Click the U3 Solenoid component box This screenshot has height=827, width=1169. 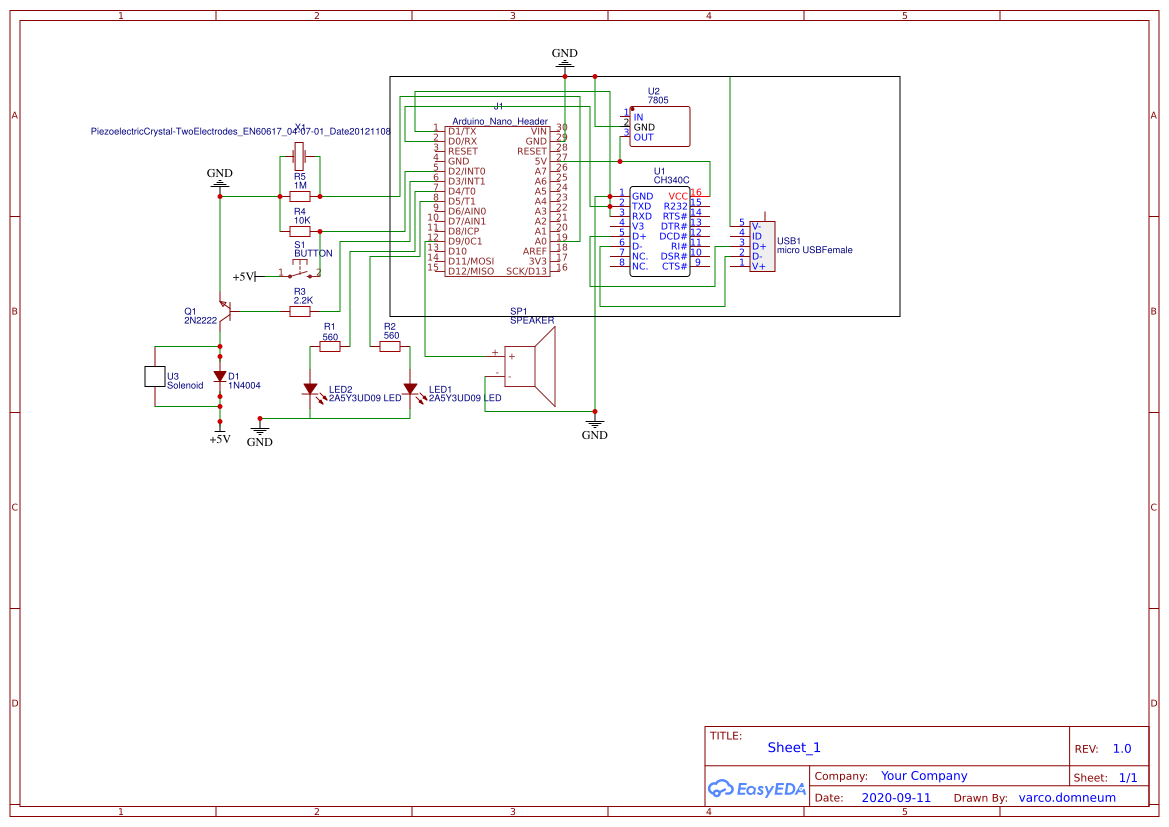tap(154, 376)
